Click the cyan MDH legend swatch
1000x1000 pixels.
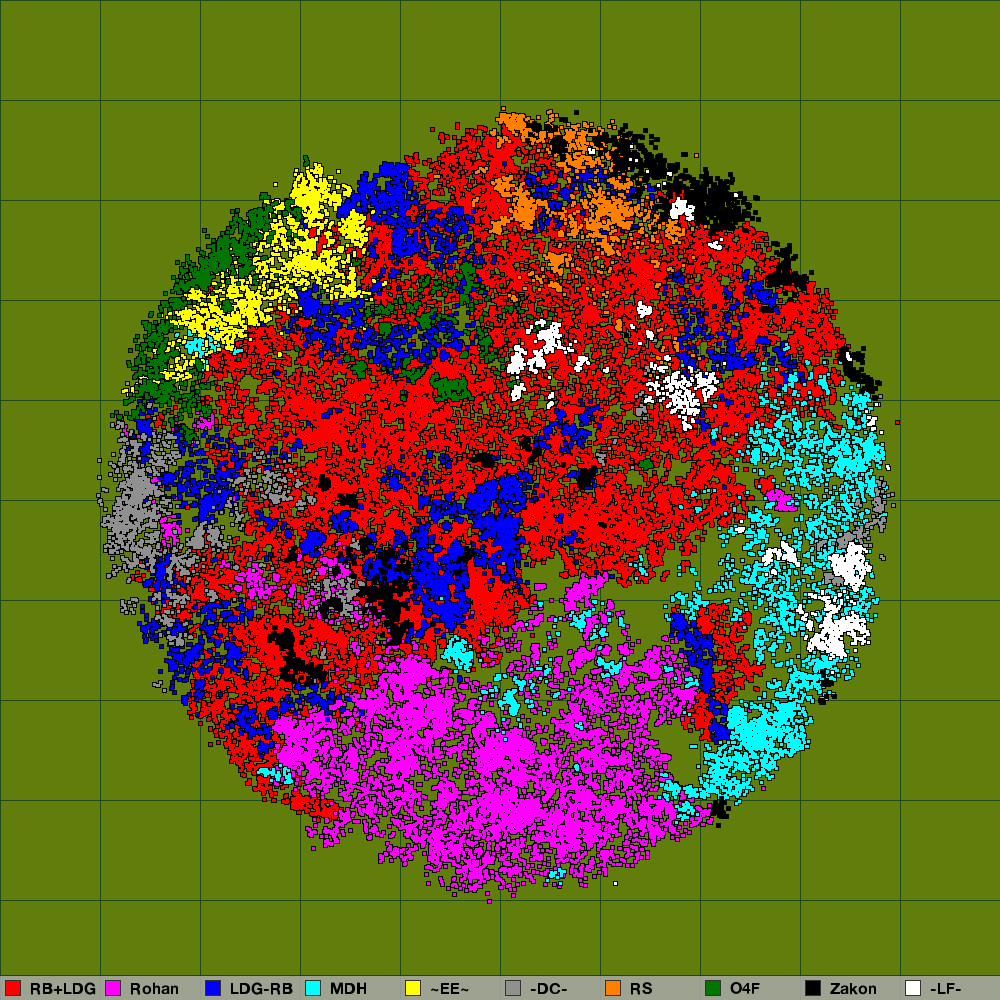pyautogui.click(x=313, y=988)
